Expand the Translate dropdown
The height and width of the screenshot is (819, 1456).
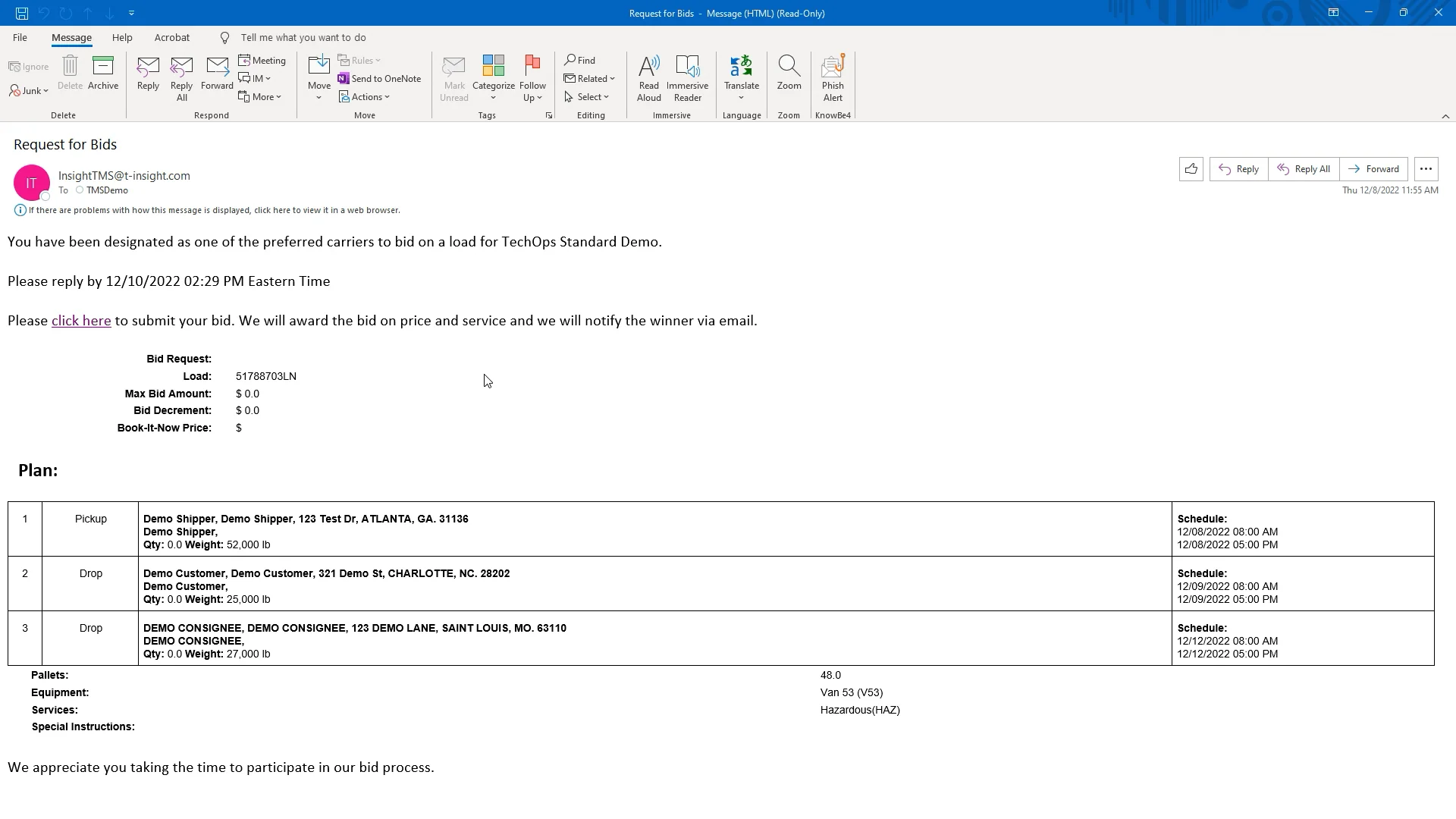click(x=741, y=98)
